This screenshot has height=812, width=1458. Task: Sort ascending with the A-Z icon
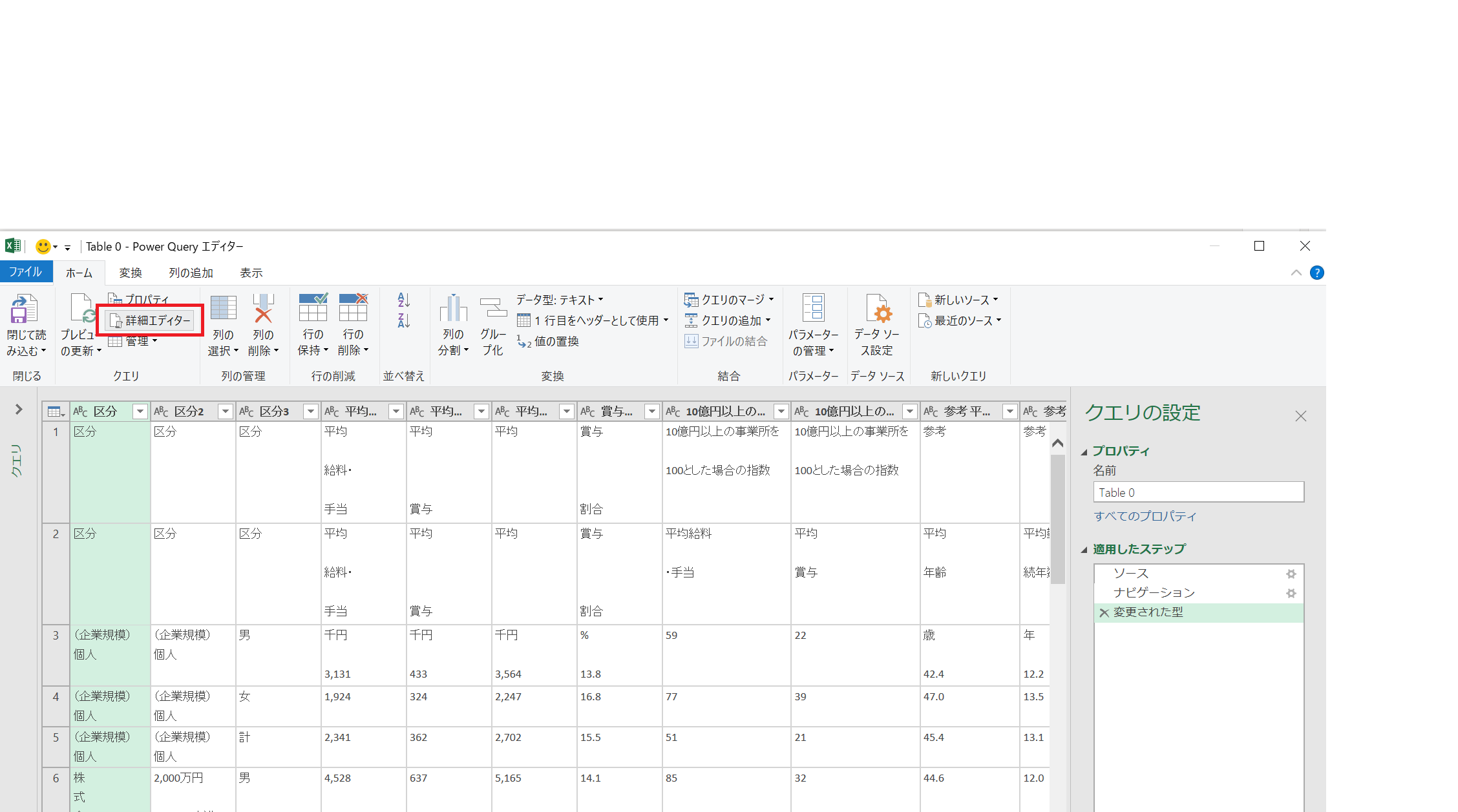tap(404, 300)
